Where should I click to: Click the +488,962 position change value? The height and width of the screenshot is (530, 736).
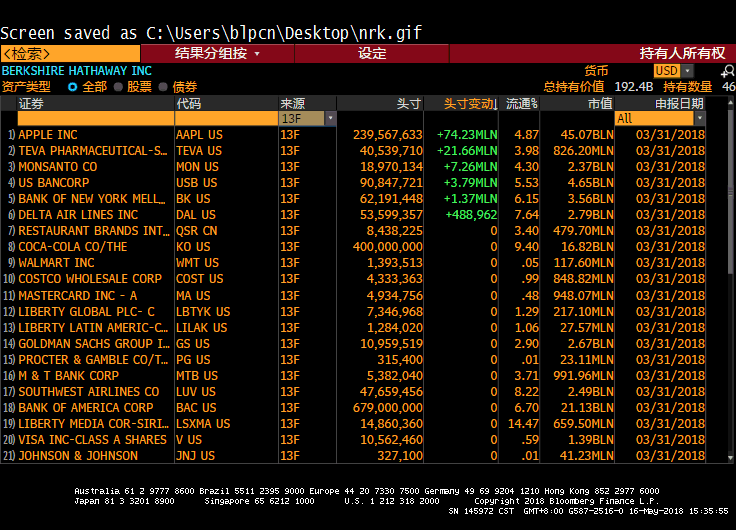coord(471,215)
